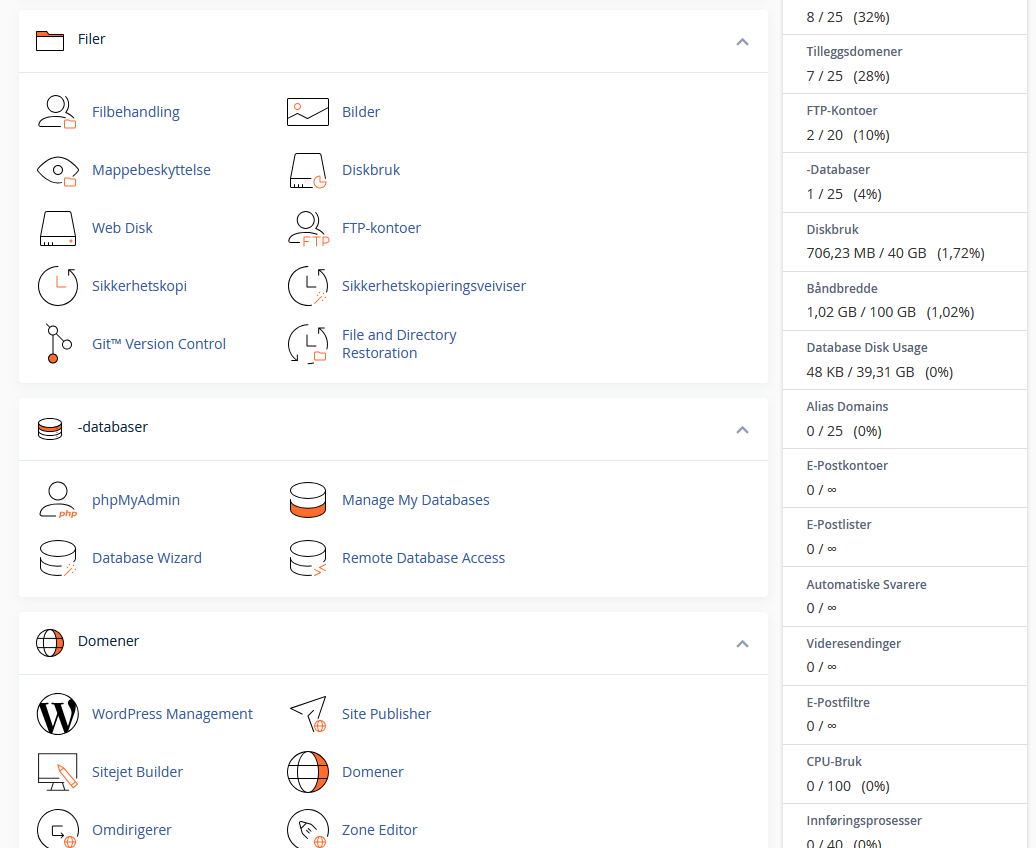Open the Zone Editor link
Image resolution: width=1036 pixels, height=848 pixels.
click(379, 830)
